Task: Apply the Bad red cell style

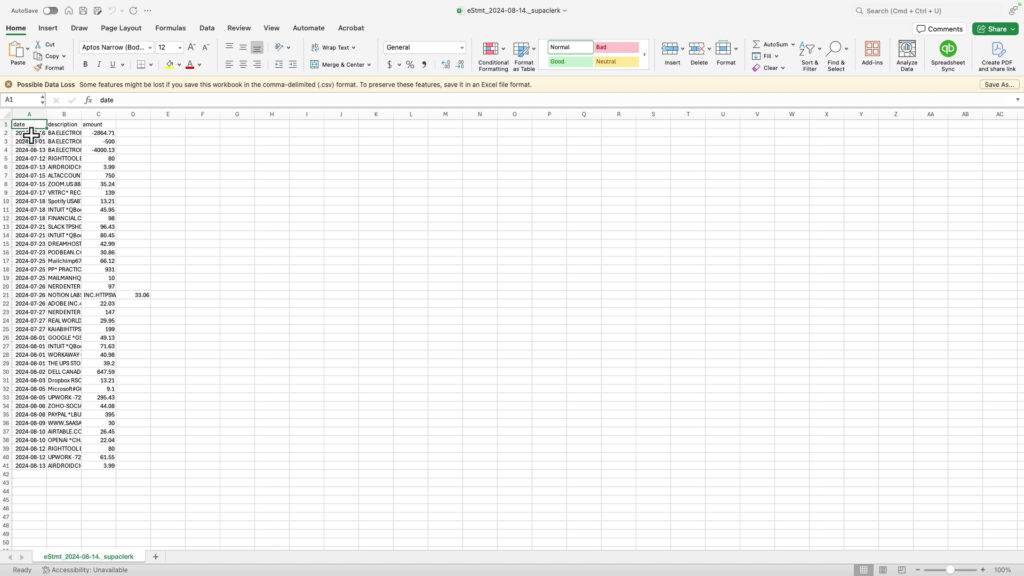Action: click(617, 45)
